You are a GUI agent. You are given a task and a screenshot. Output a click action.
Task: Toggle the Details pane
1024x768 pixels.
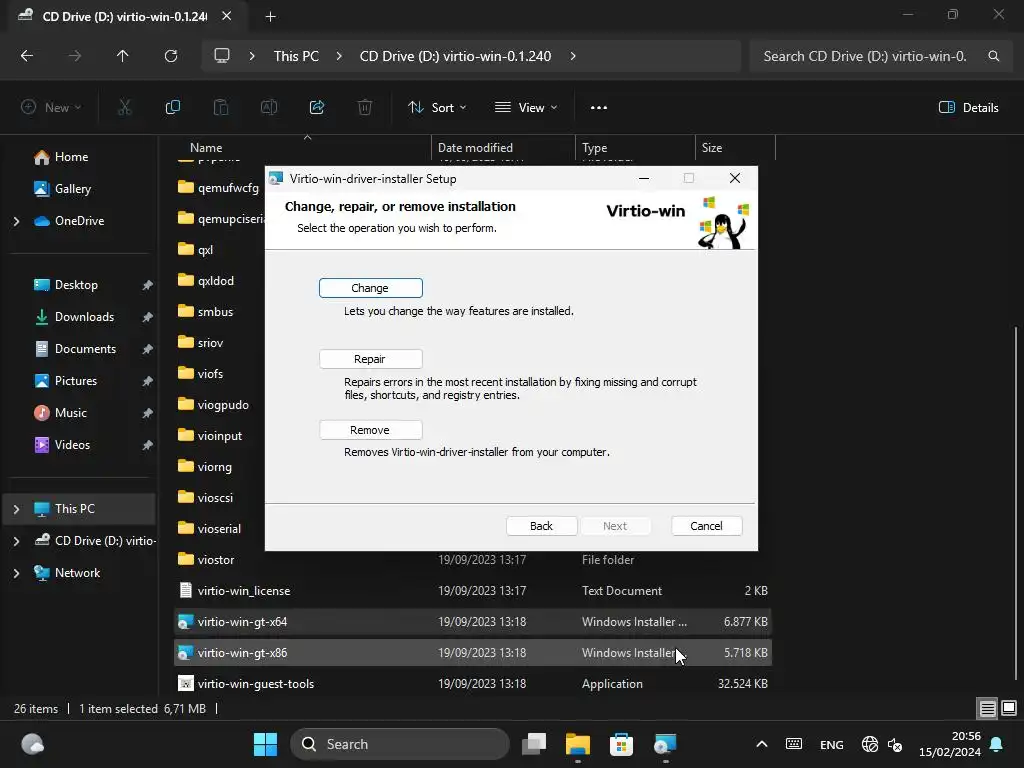point(968,107)
